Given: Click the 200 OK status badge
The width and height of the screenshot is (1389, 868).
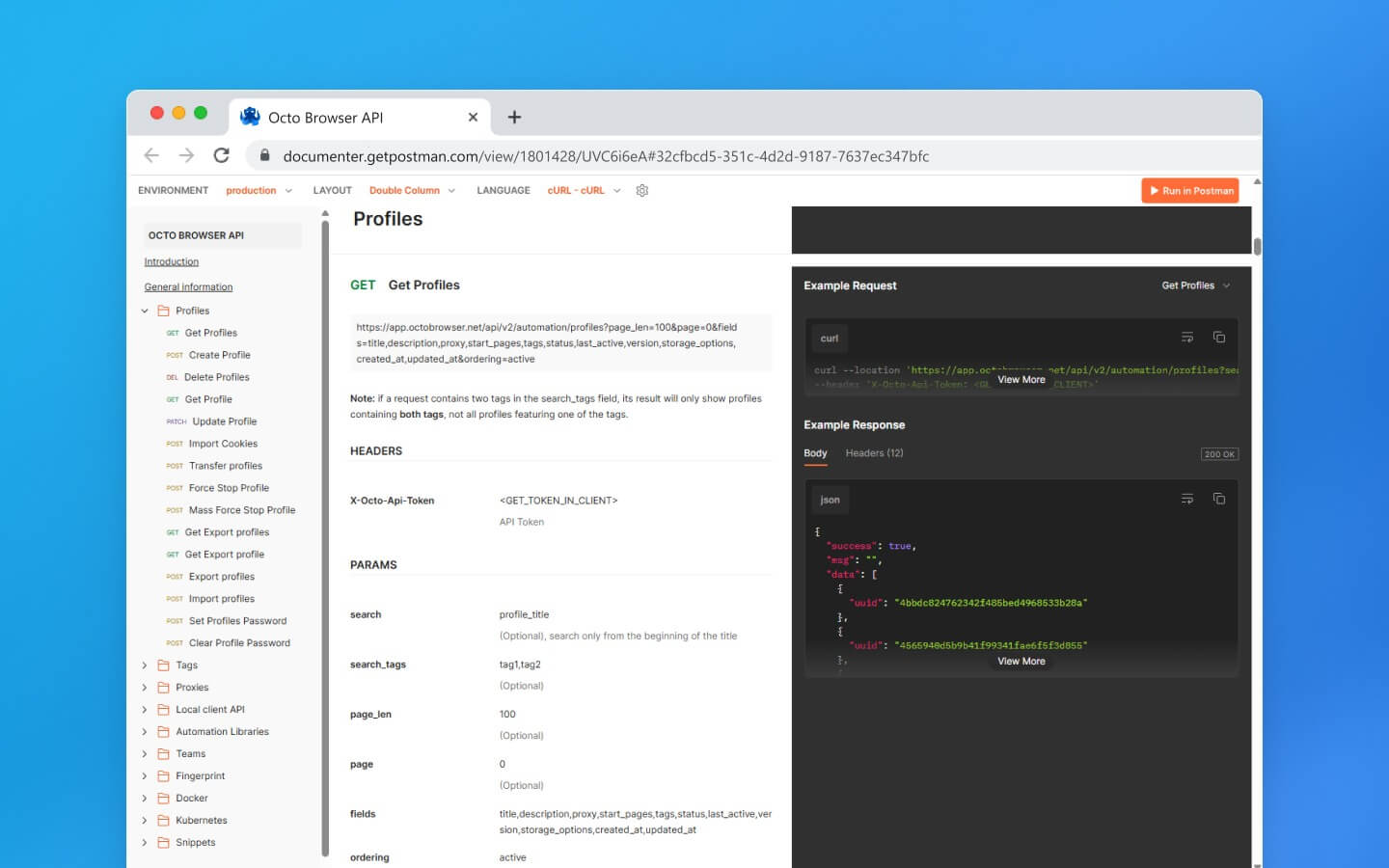Looking at the screenshot, I should [1219, 454].
